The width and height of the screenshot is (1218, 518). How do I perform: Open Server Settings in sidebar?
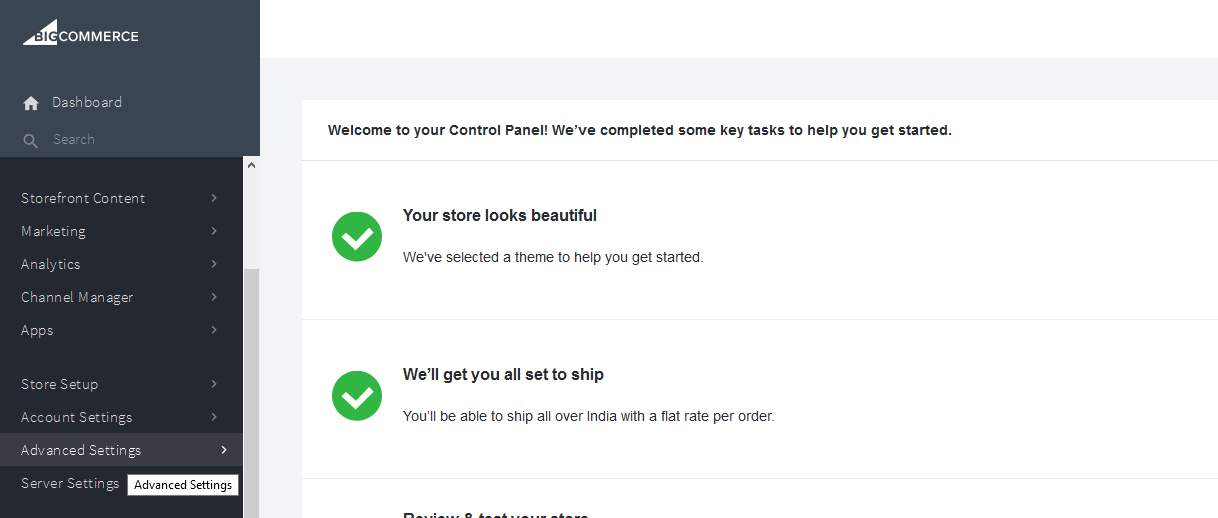[x=70, y=483]
